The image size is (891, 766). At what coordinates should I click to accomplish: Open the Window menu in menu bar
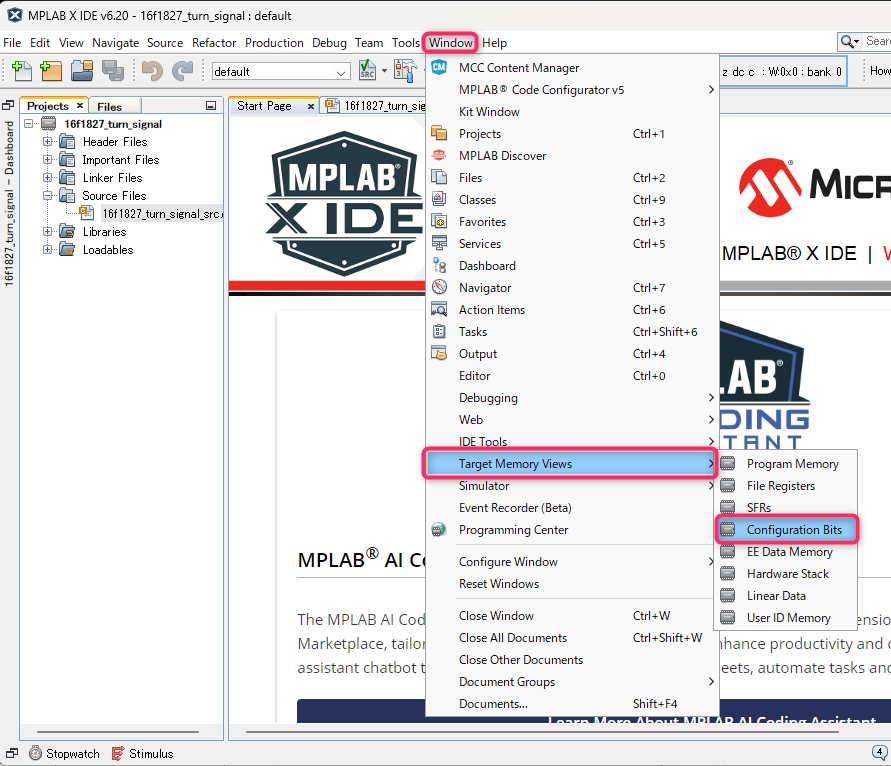450,43
